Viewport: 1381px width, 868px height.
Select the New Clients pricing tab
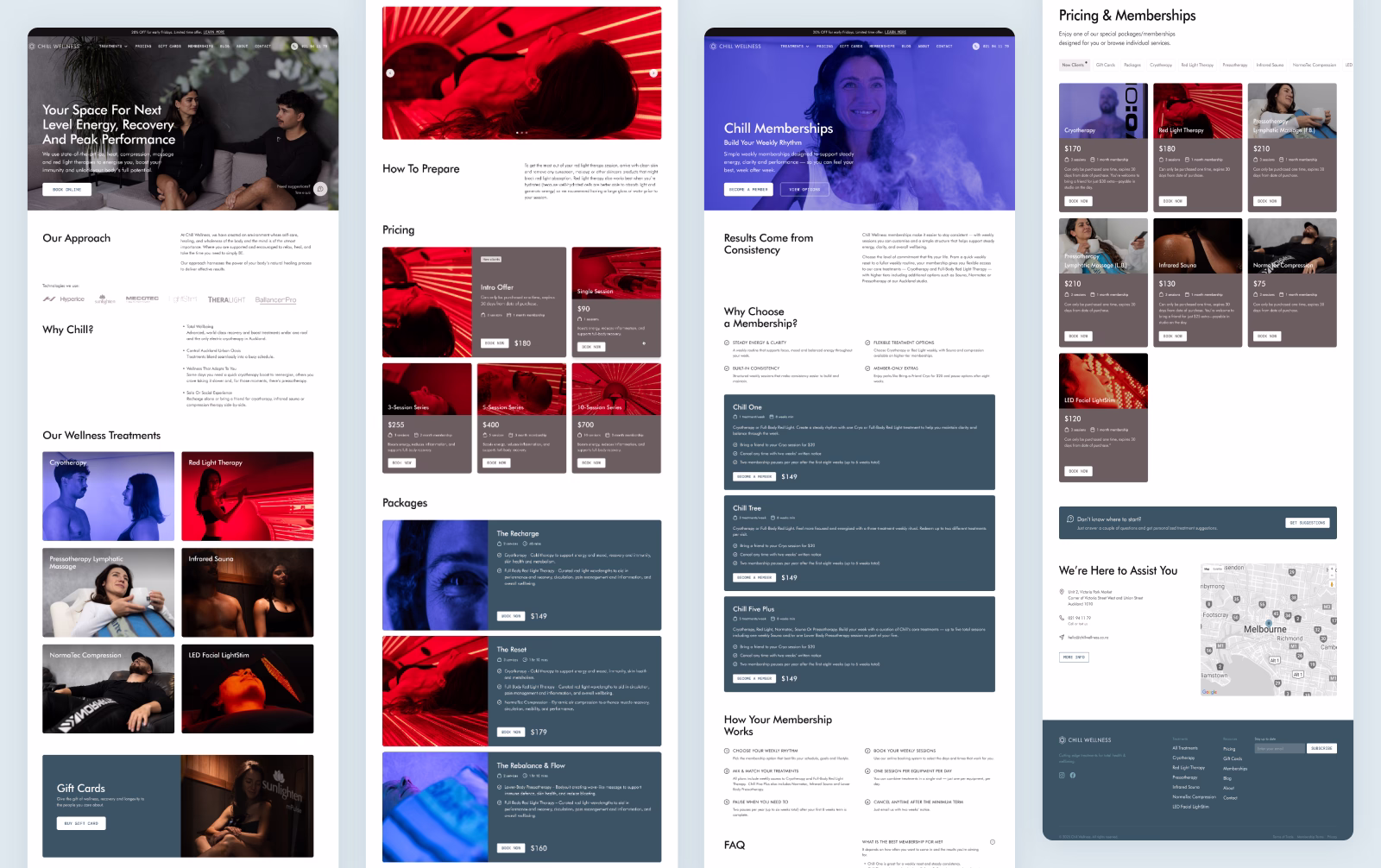[x=1075, y=65]
